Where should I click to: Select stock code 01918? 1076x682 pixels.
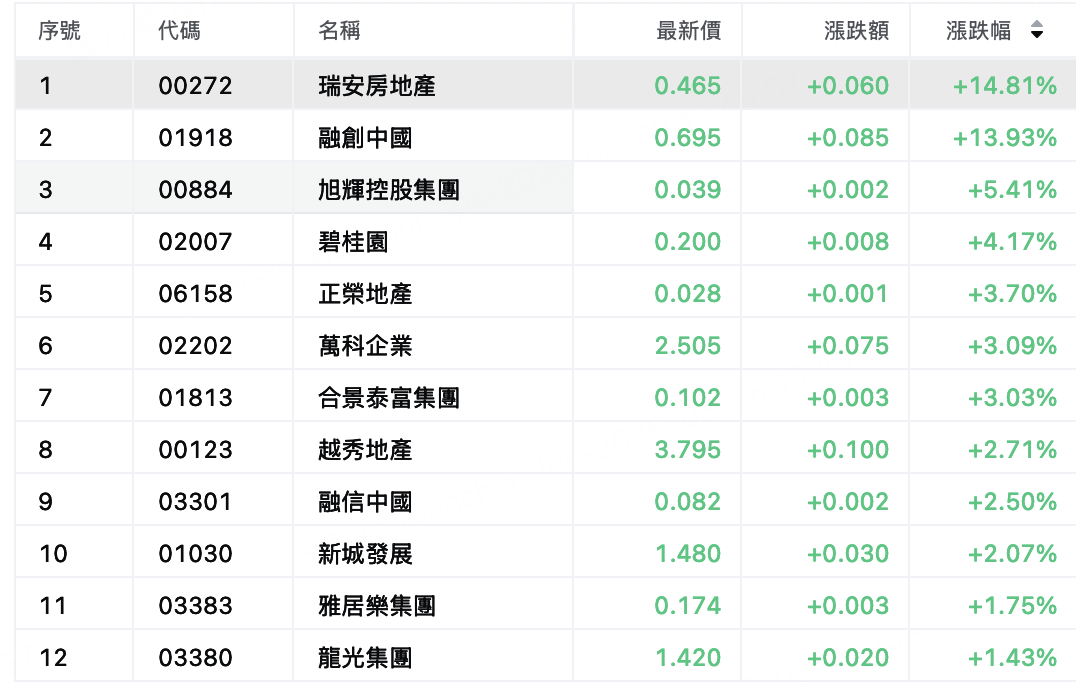(x=196, y=138)
